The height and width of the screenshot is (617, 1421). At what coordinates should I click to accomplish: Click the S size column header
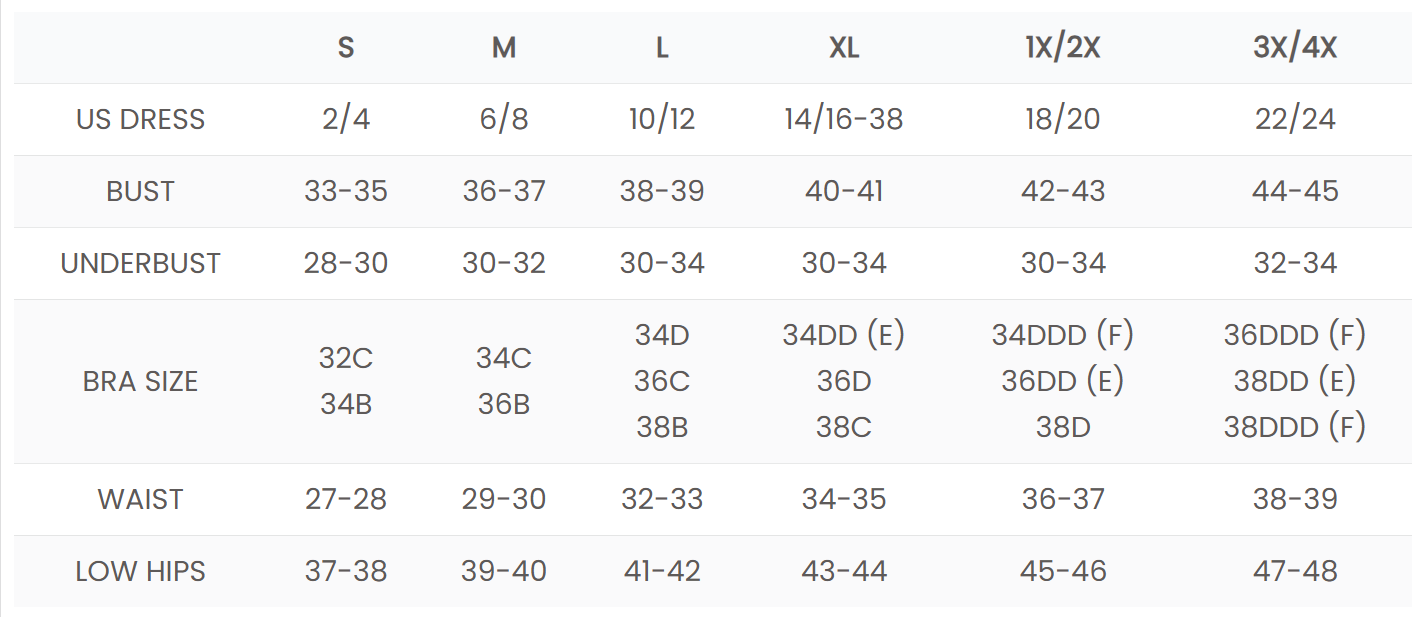pos(346,48)
